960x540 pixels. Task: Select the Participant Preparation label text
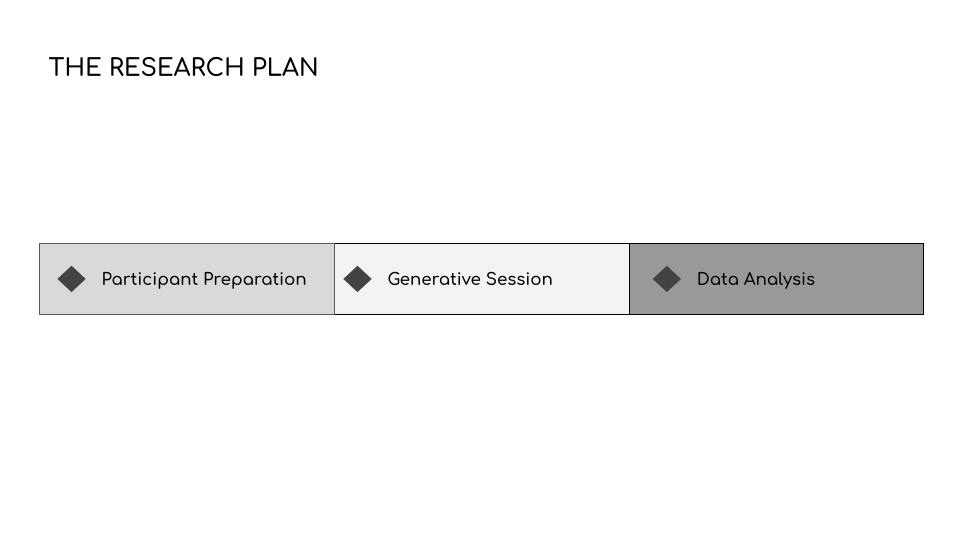[x=204, y=280]
